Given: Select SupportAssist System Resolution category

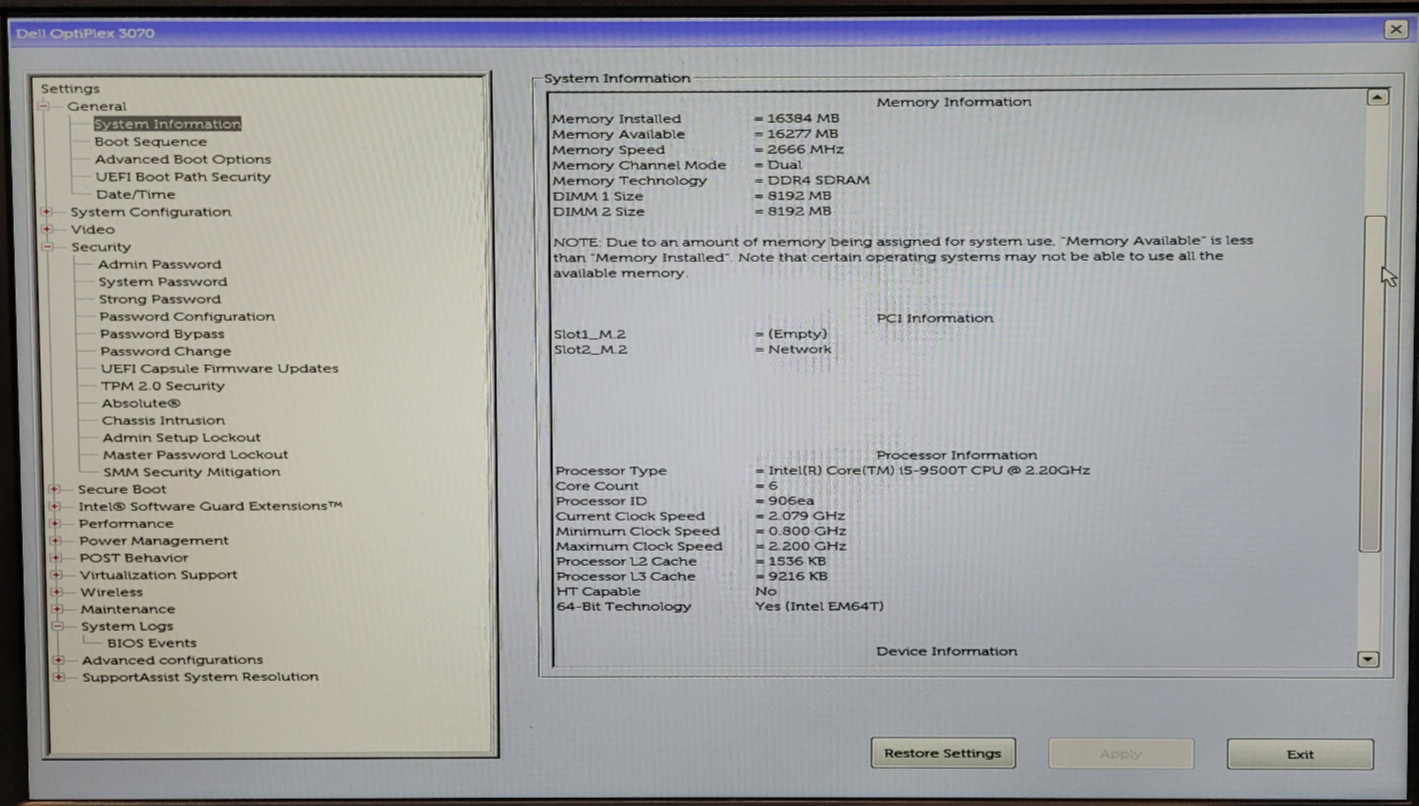Looking at the screenshot, I should (200, 677).
